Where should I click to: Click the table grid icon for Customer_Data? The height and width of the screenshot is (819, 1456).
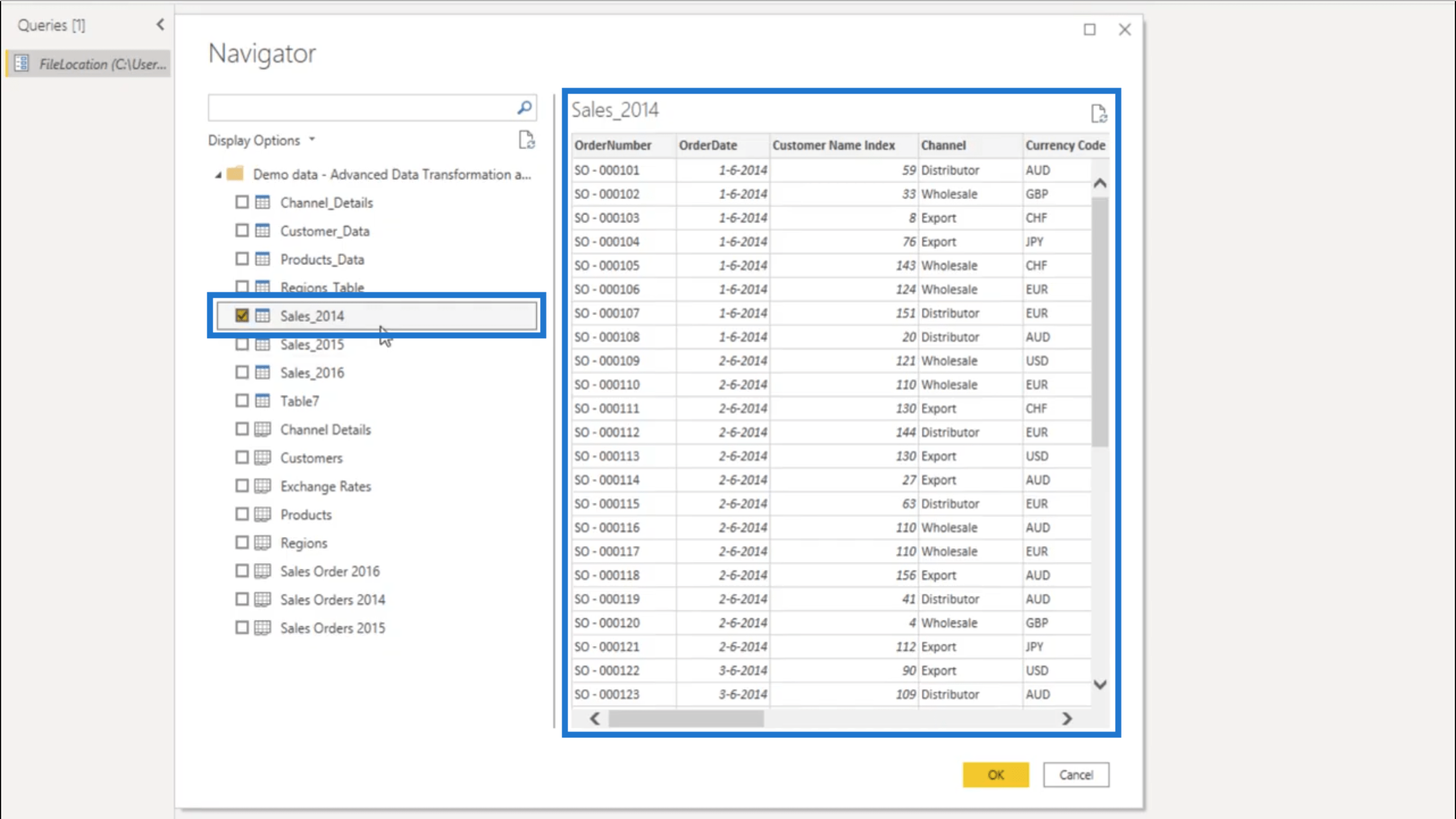click(x=263, y=230)
